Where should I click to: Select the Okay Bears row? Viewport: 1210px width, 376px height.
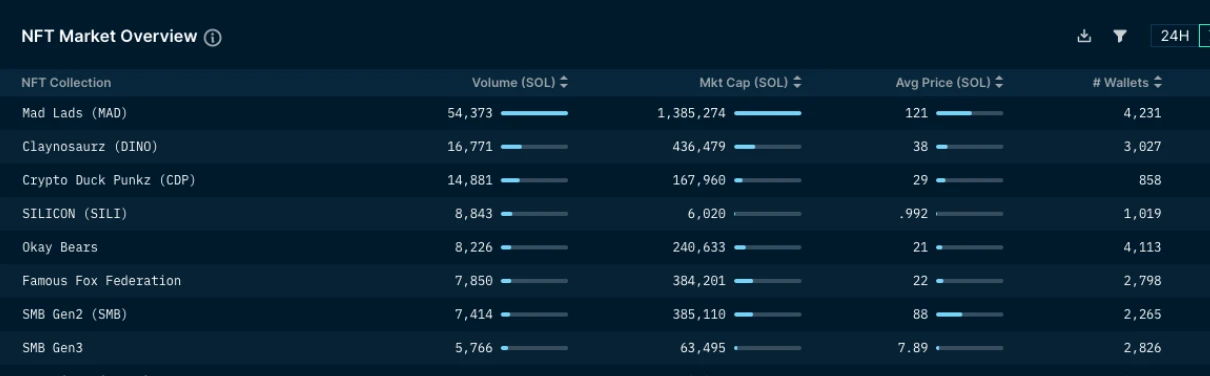click(605, 247)
